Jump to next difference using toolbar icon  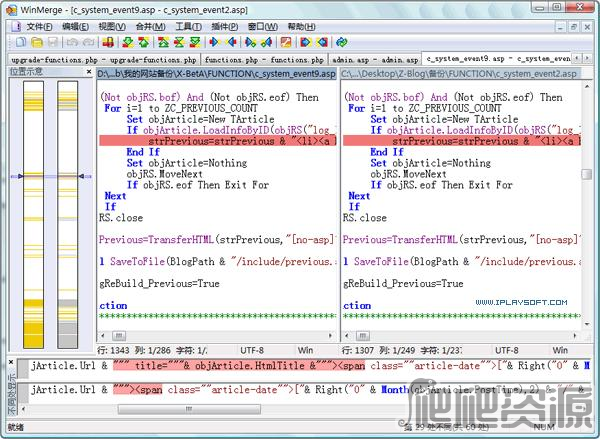coord(125,43)
